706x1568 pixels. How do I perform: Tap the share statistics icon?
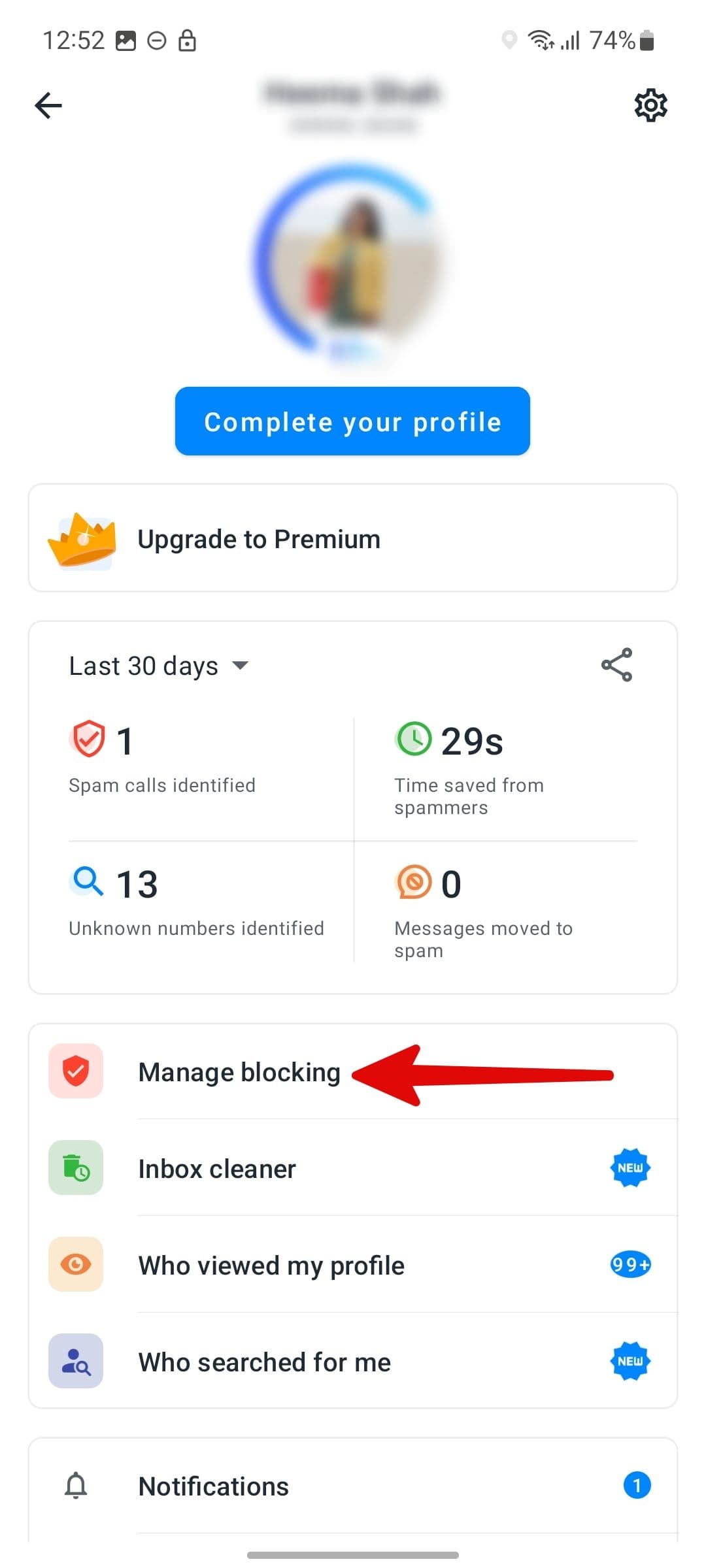pos(616,665)
